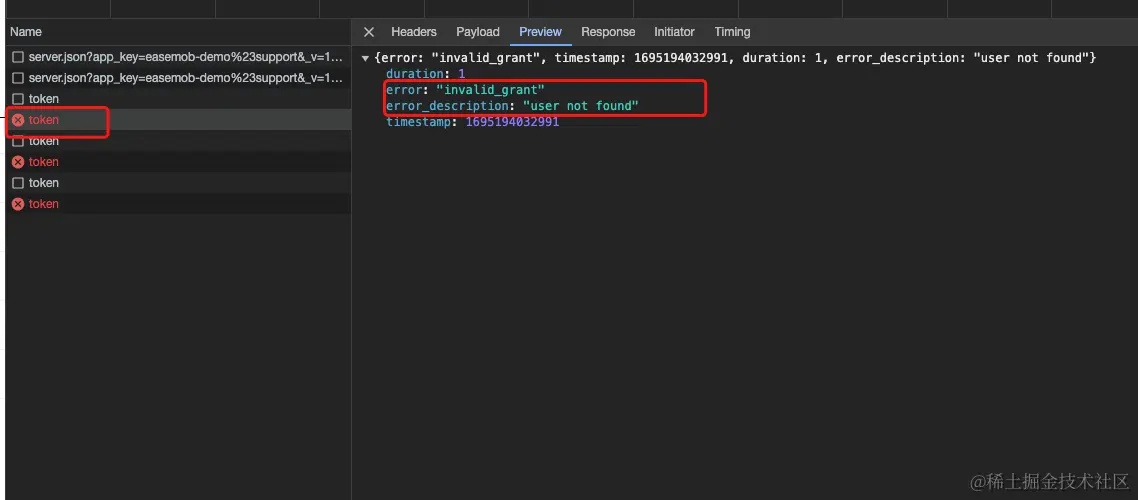Viewport: 1138px width, 500px height.
Task: Click the "duration" key in the preview
Action: 414,74
